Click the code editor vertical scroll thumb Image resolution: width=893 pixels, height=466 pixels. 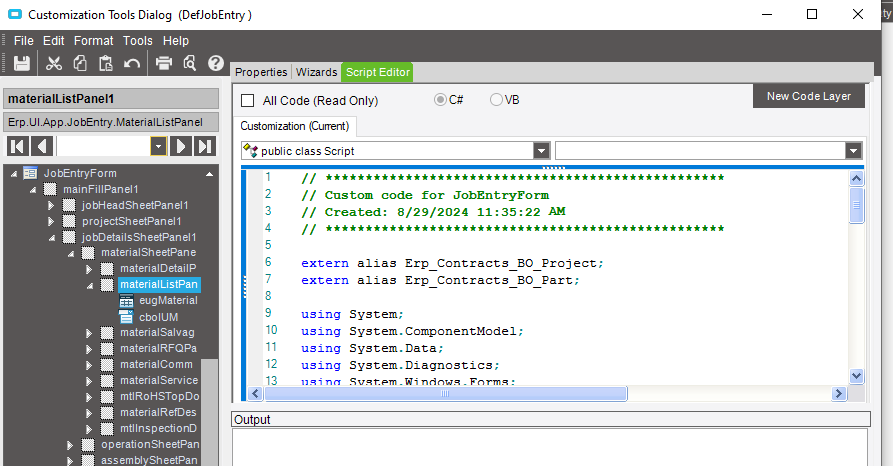[857, 205]
